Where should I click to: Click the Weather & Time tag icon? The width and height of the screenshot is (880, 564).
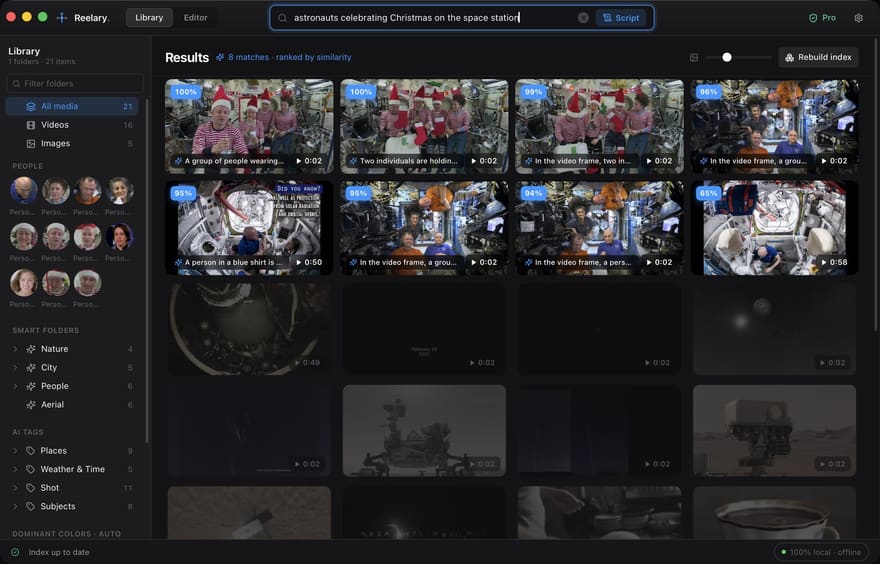30,469
